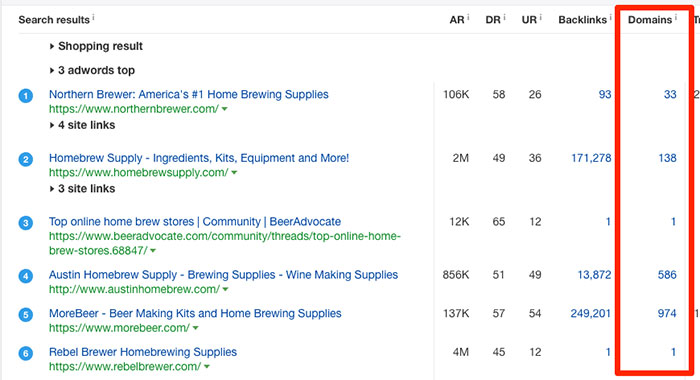Open MoreBeer - Beer Making Kits result title
This screenshot has width=700, height=380.
pos(195,313)
